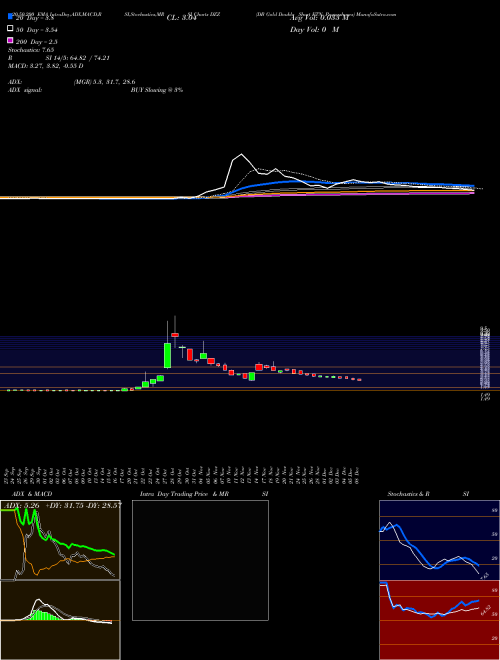The height and width of the screenshot is (660, 500).
Task: Click the magenta 200 Day legend swatch
Action: [11, 40]
